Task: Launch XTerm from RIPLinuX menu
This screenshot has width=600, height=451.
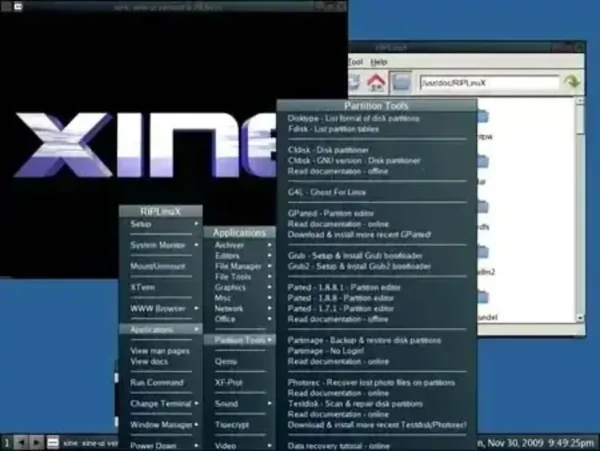Action: coord(160,287)
